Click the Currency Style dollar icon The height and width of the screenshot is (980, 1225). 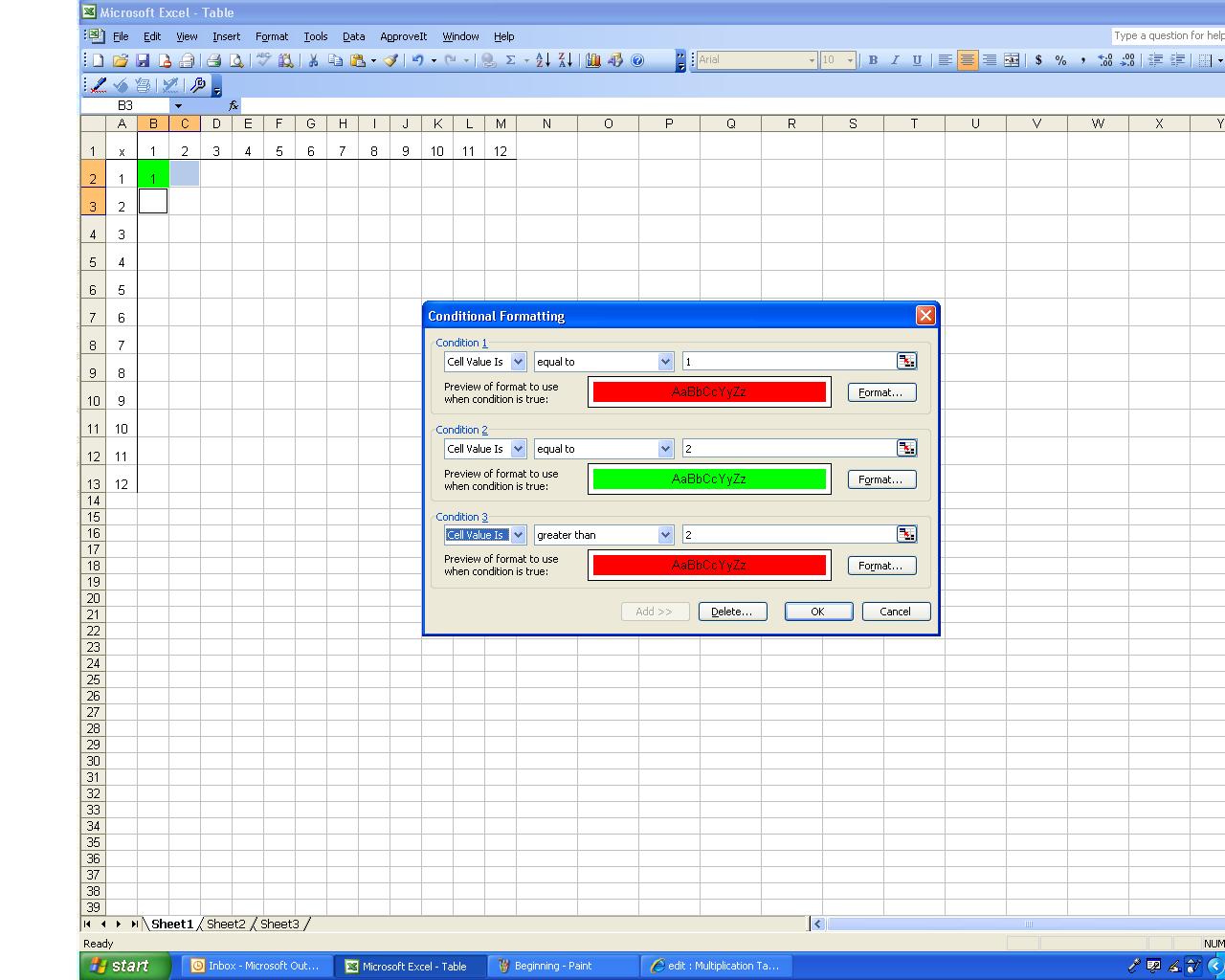(1038, 60)
